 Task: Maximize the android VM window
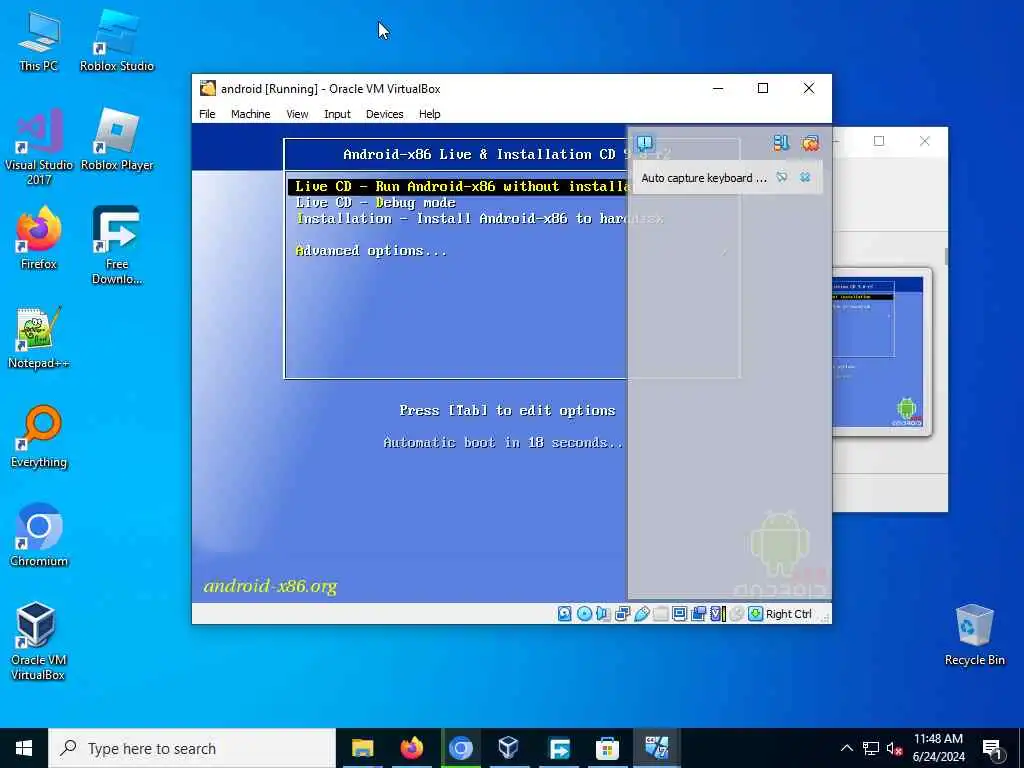[763, 88]
